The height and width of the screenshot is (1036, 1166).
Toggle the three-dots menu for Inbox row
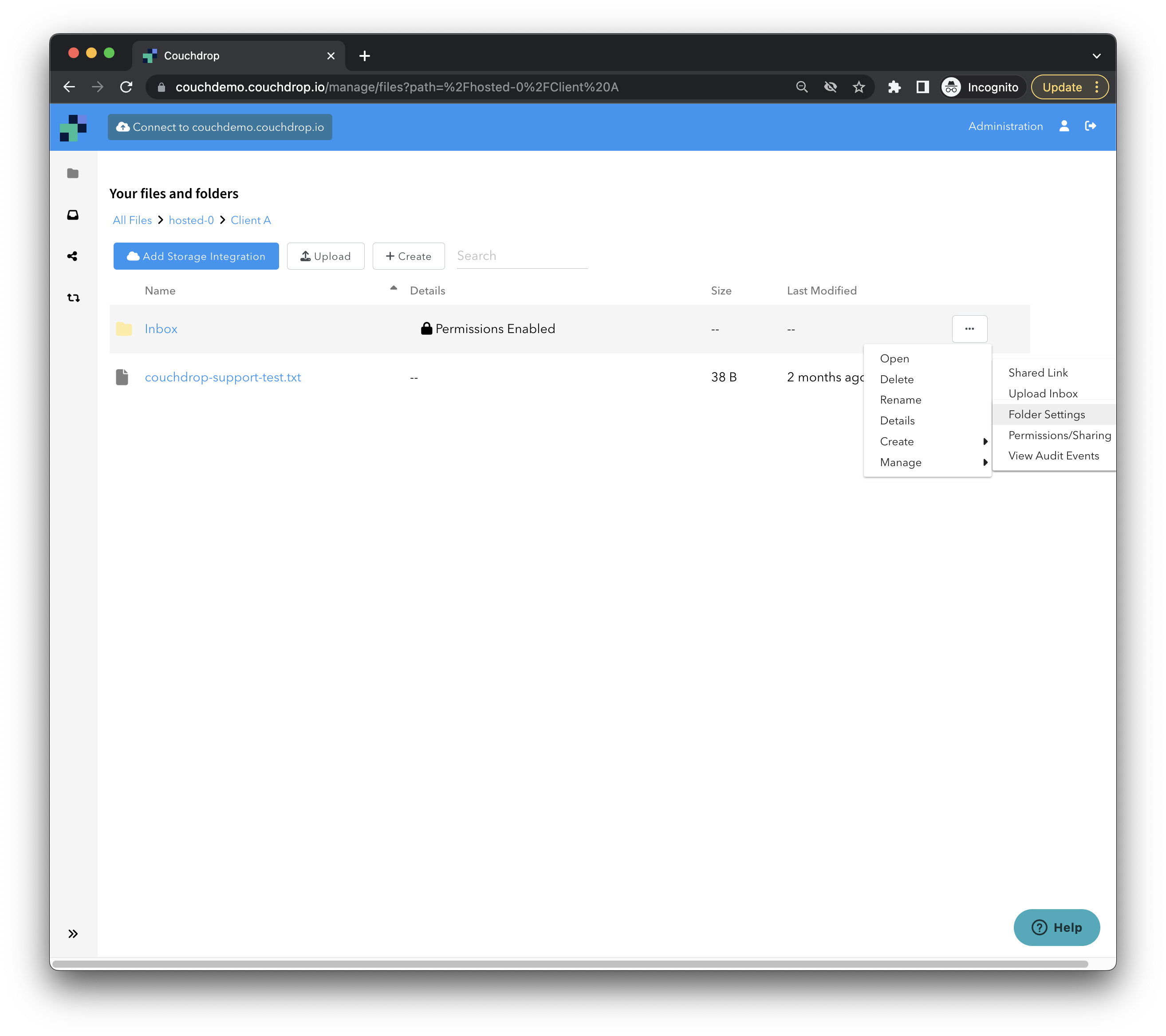pyautogui.click(x=969, y=329)
